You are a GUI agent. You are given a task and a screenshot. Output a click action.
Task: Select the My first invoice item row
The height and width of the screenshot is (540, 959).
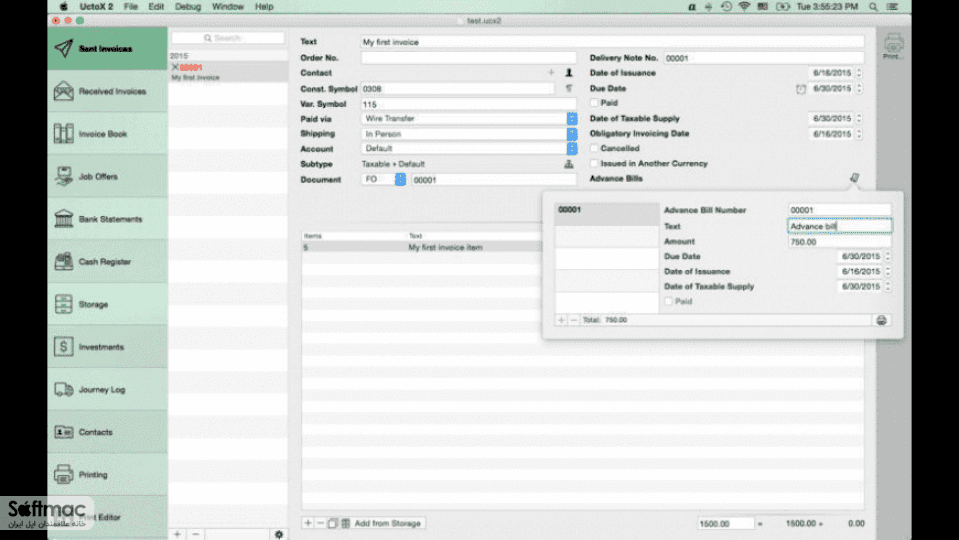pos(421,247)
